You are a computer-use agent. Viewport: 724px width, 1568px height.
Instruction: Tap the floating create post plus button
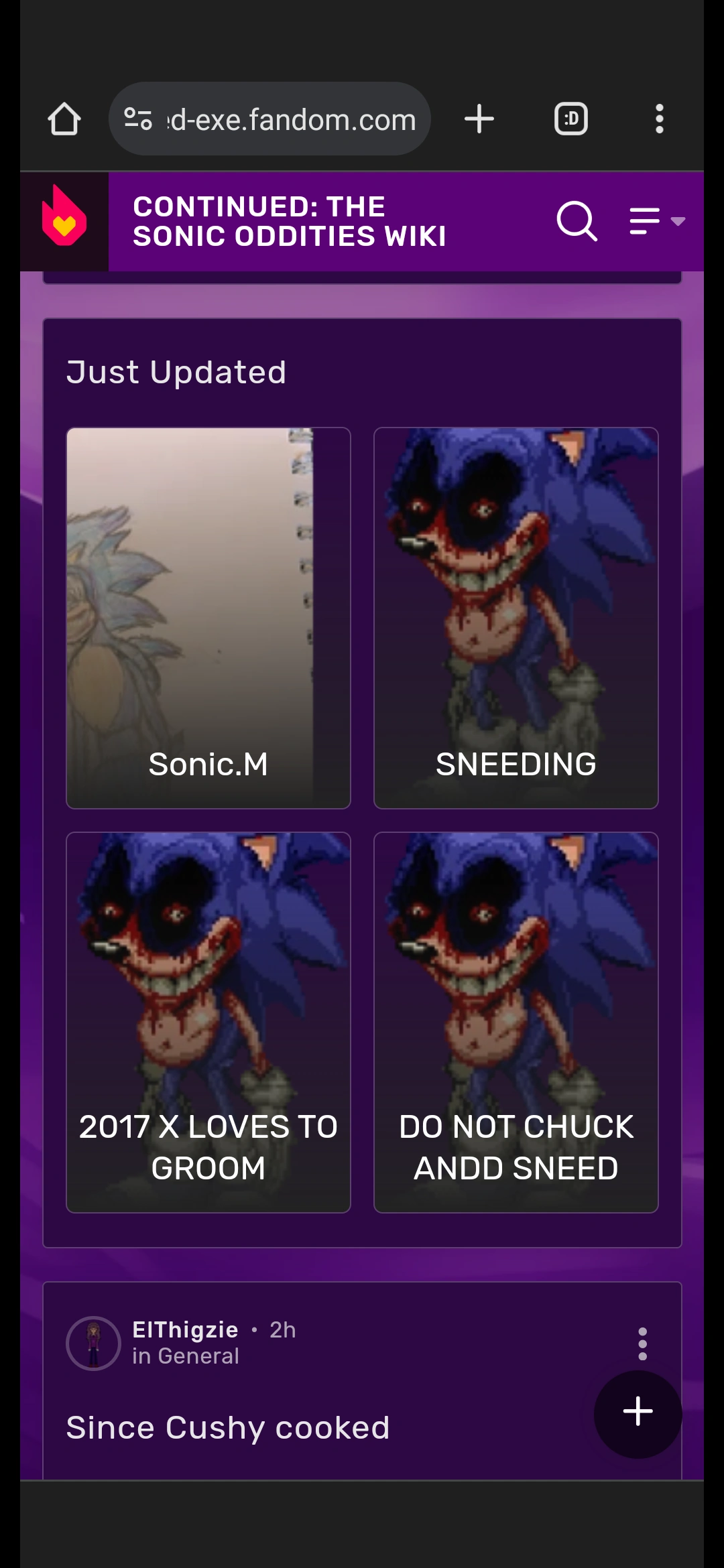click(x=638, y=1414)
